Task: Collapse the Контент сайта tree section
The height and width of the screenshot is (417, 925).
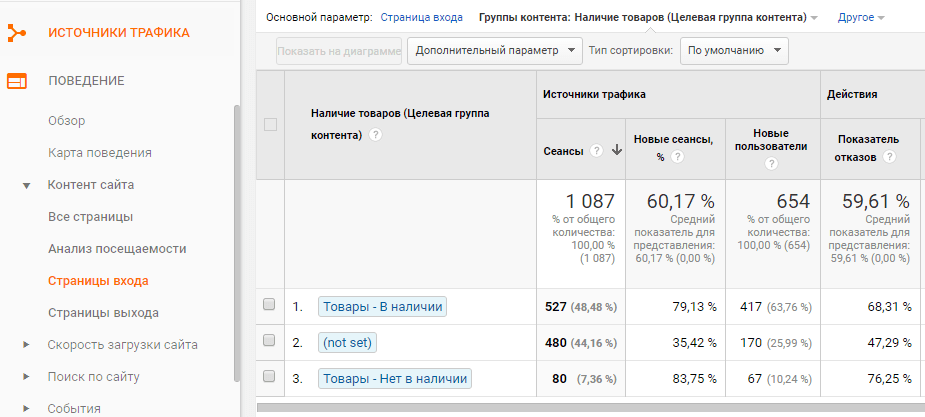Action: 26,185
